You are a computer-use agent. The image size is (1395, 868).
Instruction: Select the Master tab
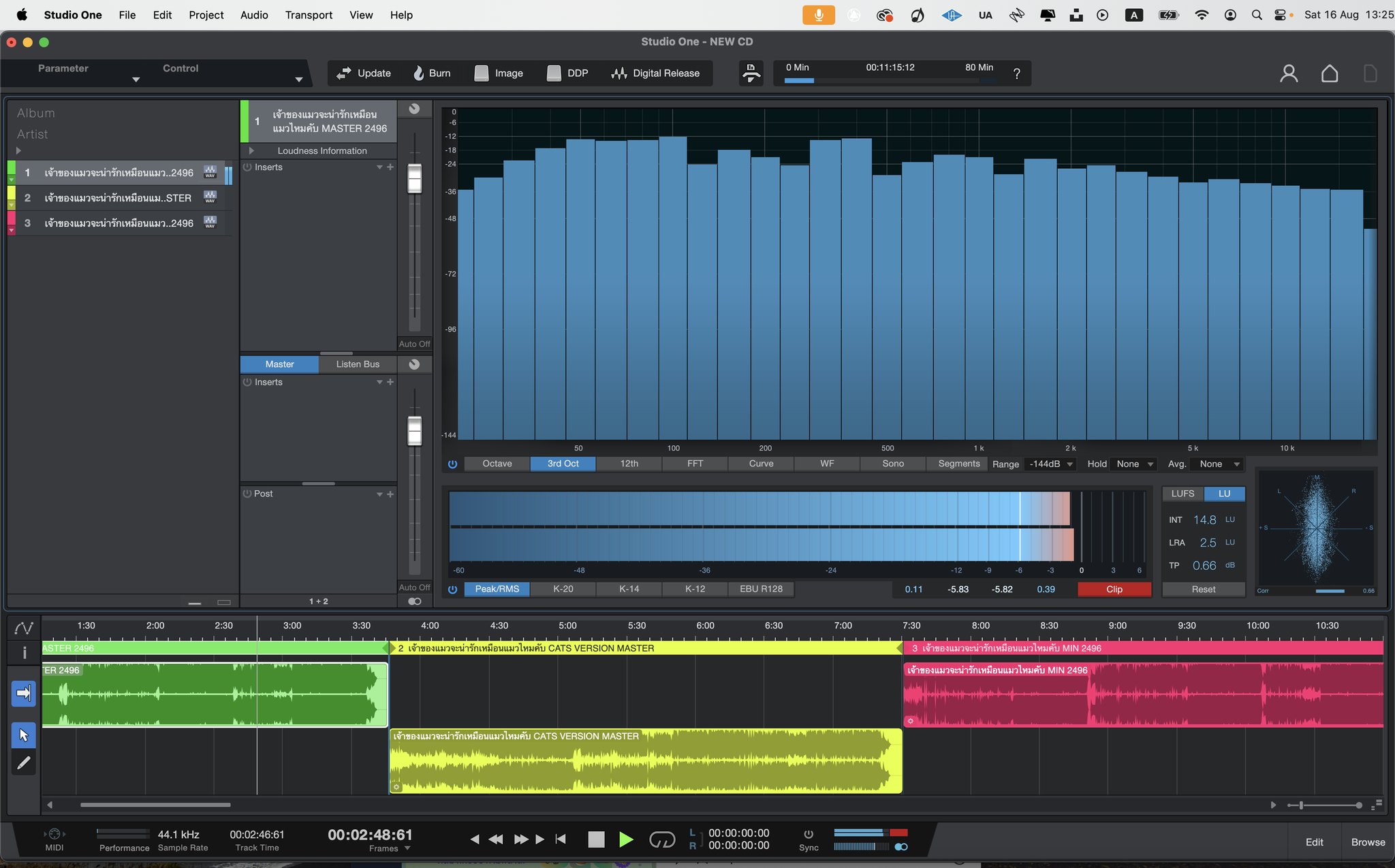point(279,364)
